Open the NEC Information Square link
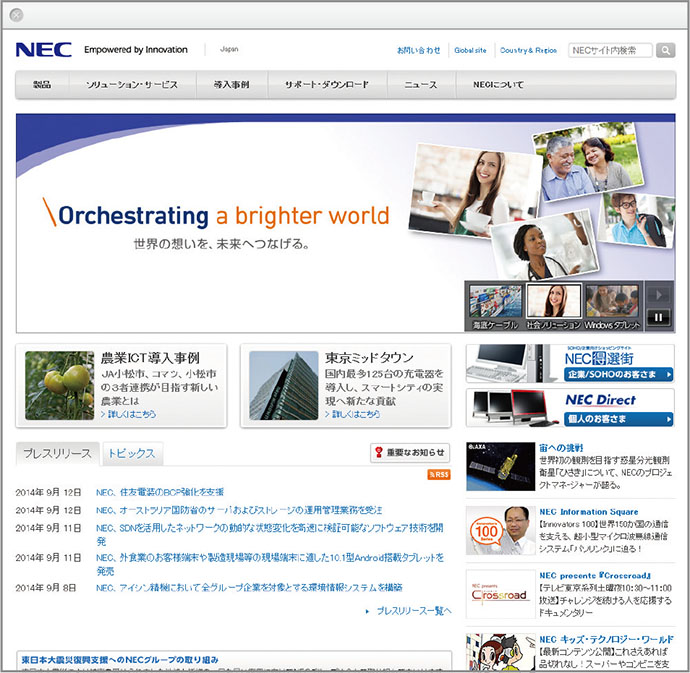 tap(589, 512)
